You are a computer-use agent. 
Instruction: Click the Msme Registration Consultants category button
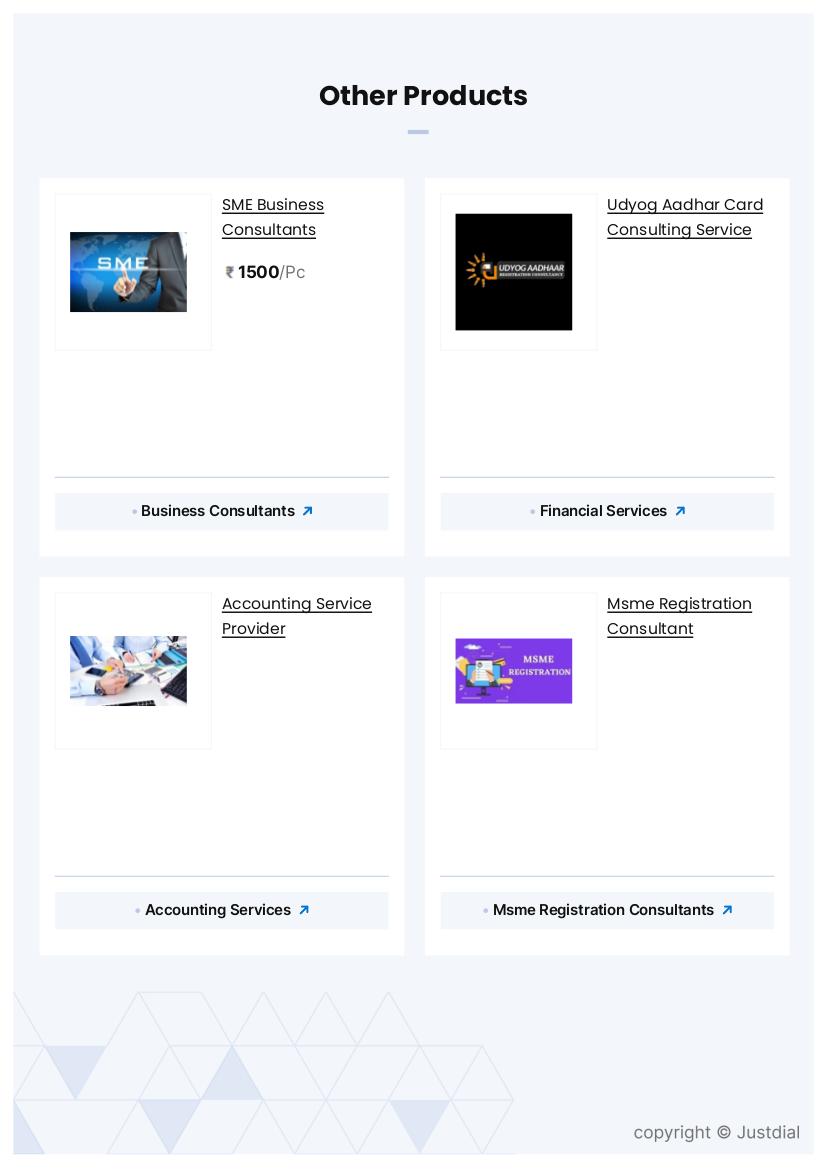pos(607,910)
